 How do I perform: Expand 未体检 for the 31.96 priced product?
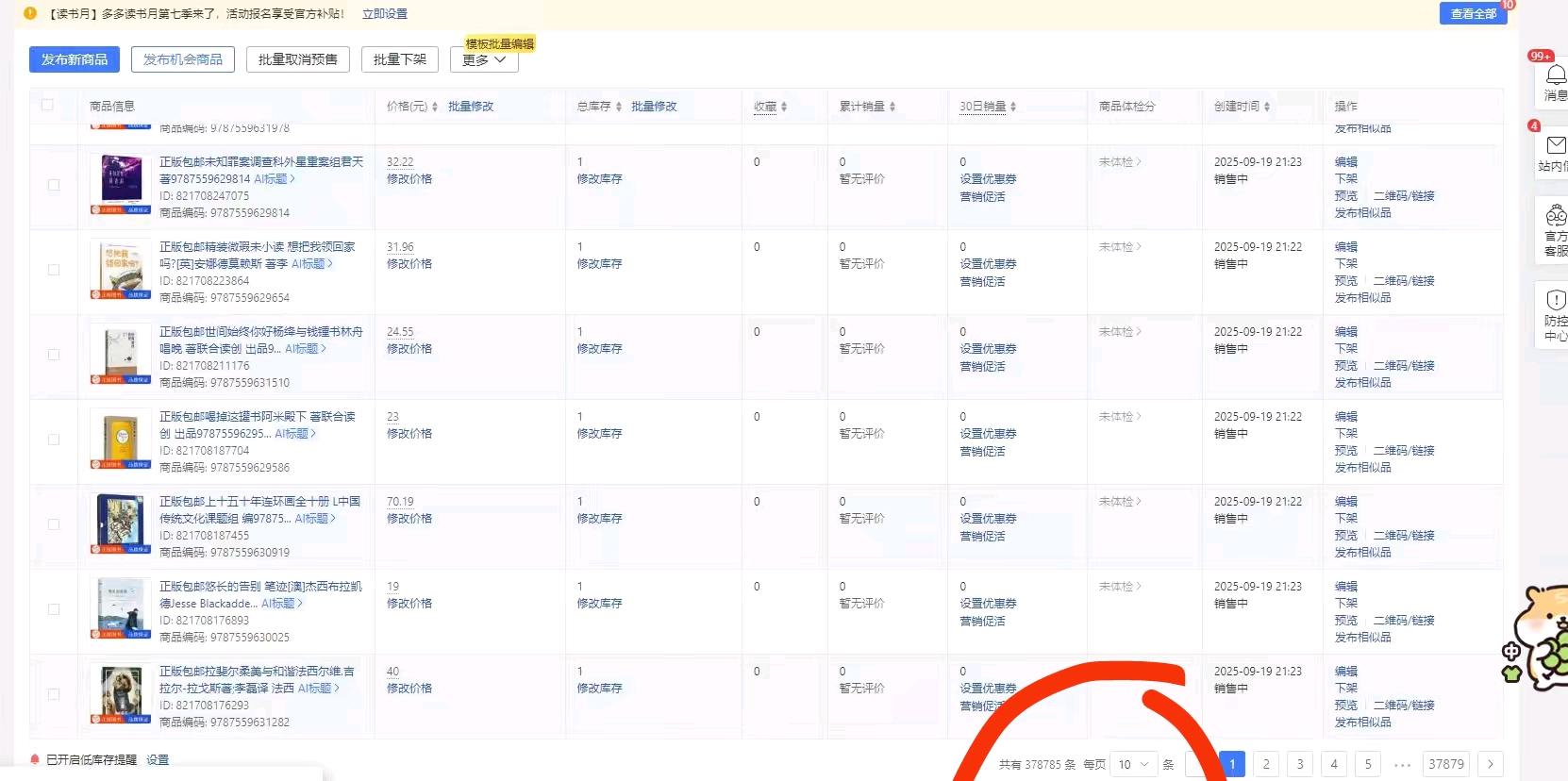(x=1120, y=247)
